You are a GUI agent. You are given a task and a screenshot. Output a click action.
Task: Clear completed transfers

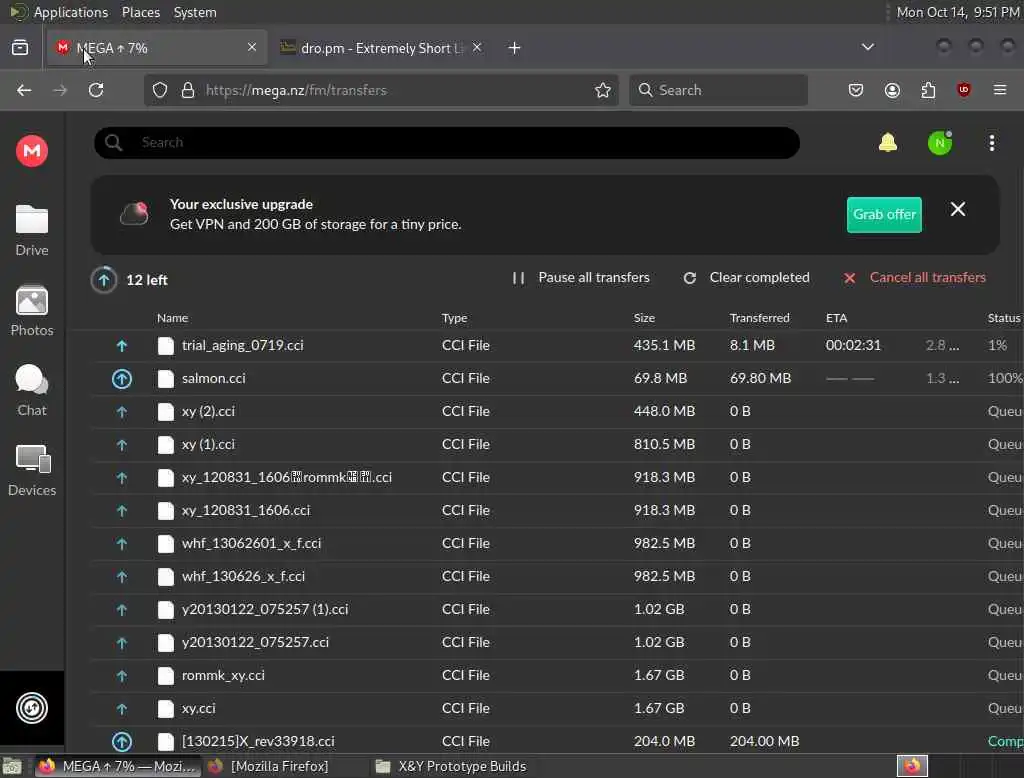coord(746,278)
